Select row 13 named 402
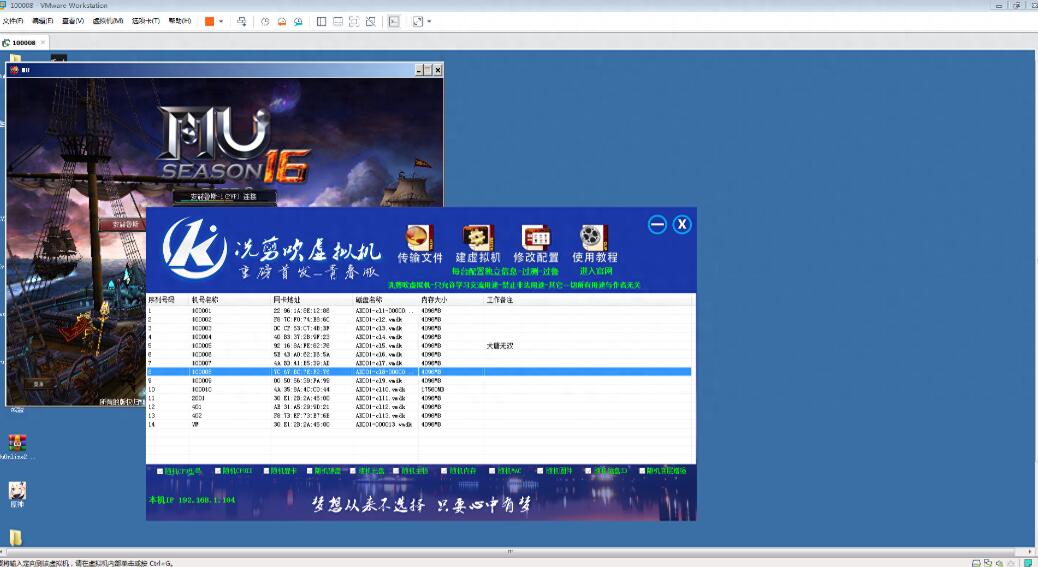Viewport: 1038px width, 567px height. coord(419,415)
